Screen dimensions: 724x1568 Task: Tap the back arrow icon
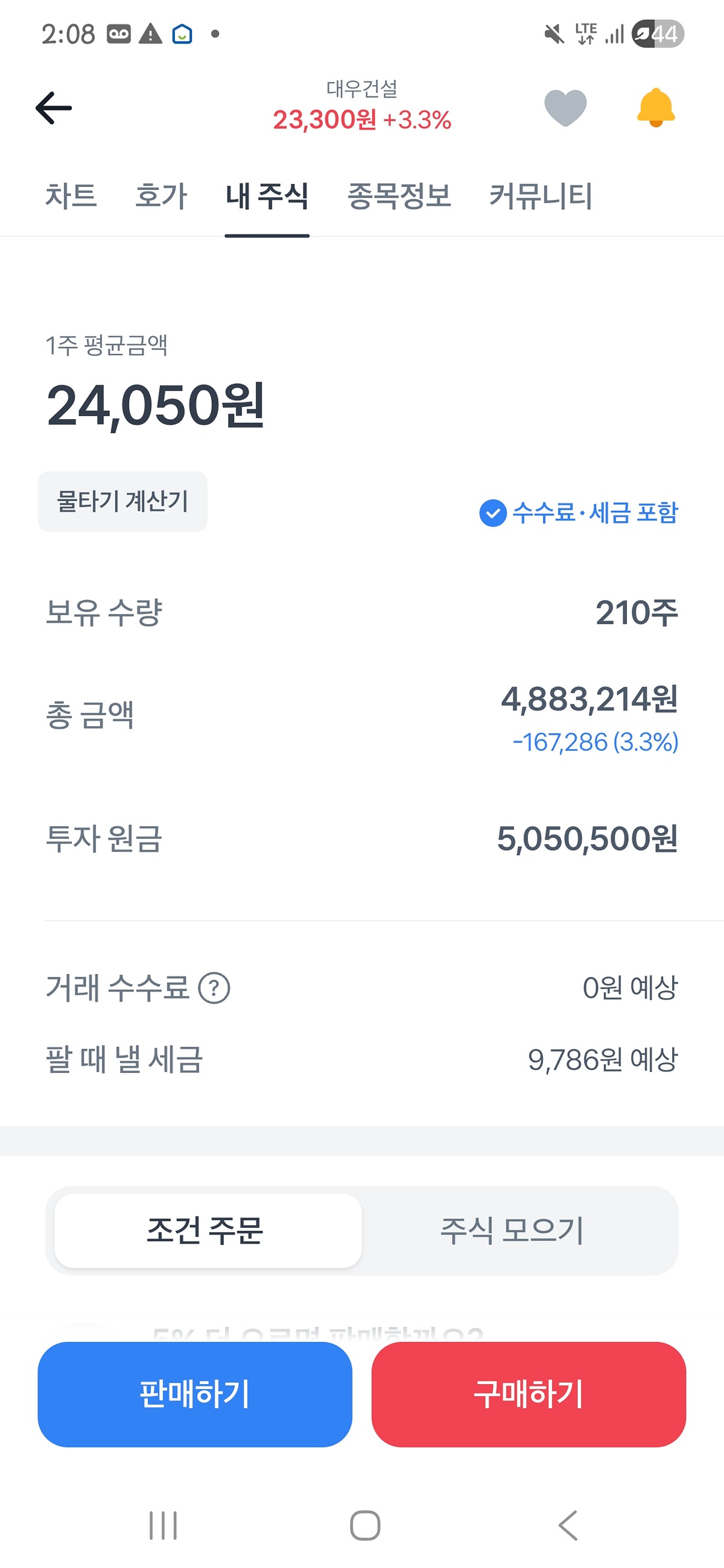coord(54,109)
